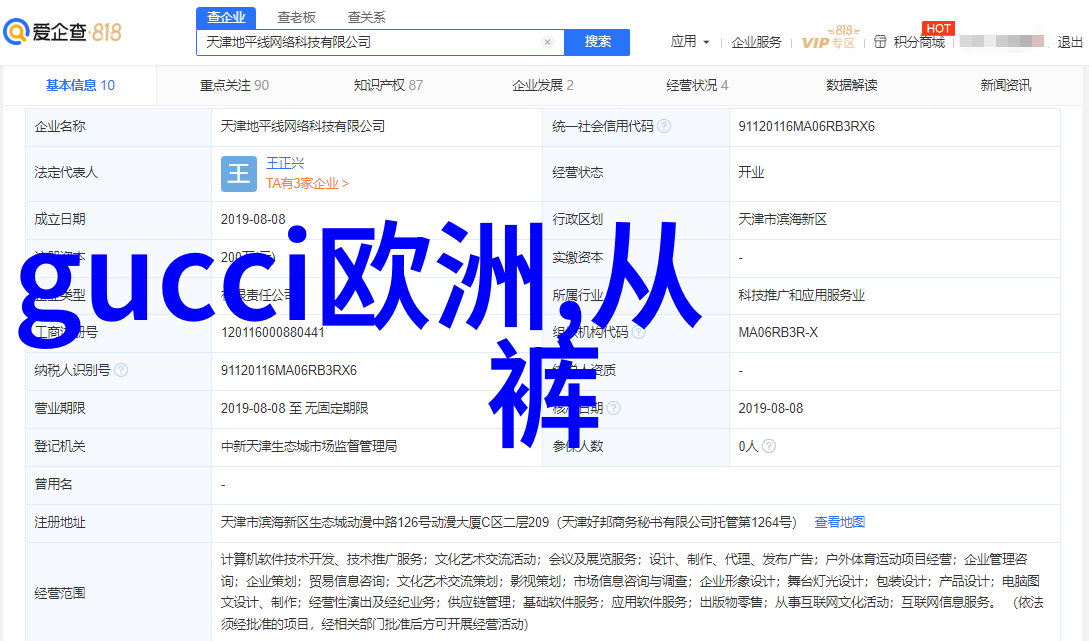The height and width of the screenshot is (641, 1089).
Task: Click the Aiqicha logo
Action: pyautogui.click(x=63, y=32)
